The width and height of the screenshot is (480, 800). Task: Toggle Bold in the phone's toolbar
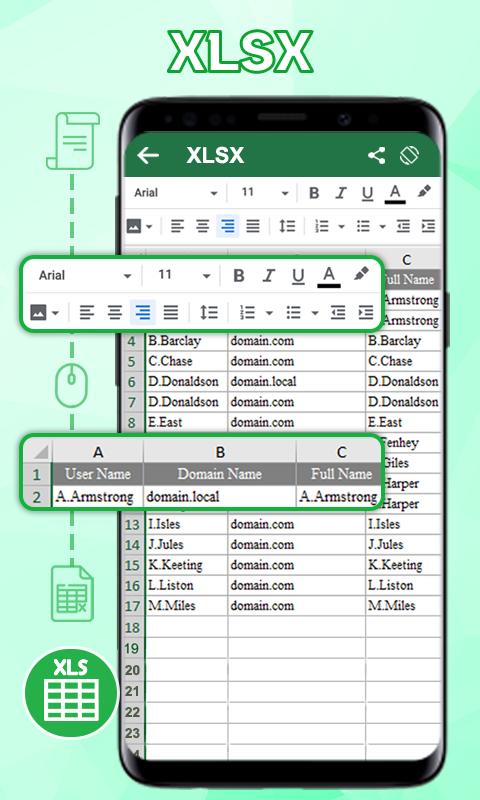click(314, 193)
